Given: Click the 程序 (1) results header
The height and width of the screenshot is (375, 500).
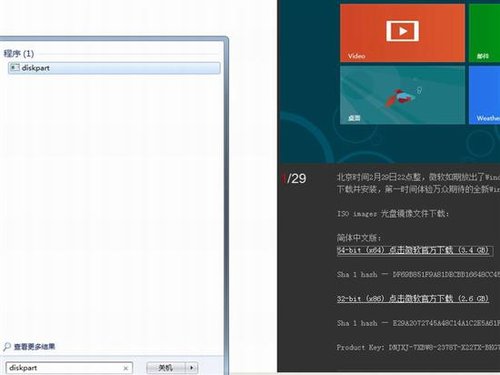Looking at the screenshot, I should click(19, 53).
